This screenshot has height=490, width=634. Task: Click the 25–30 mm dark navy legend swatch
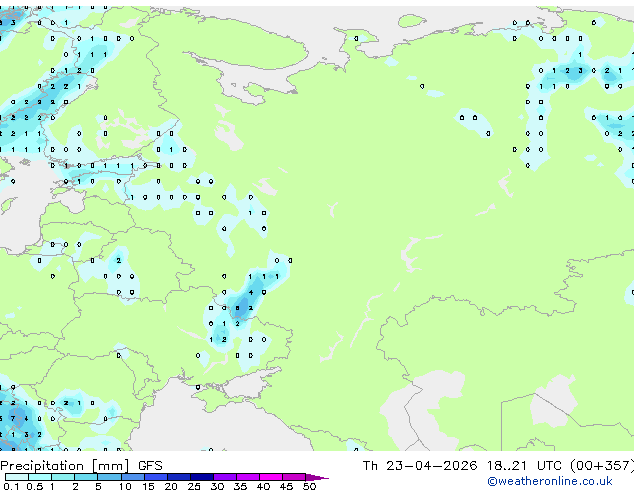coord(202,477)
